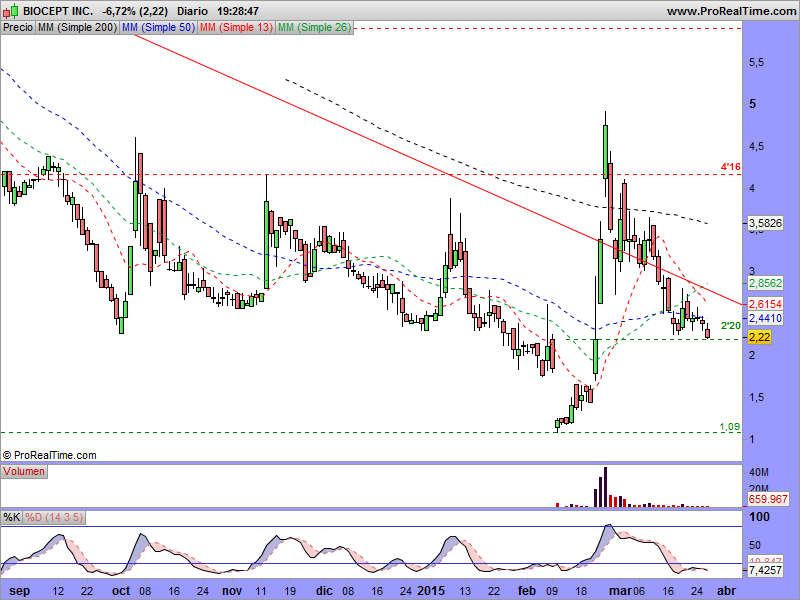Click the 2,8562 green value tag
Screen dimensions: 800x600
[765, 283]
